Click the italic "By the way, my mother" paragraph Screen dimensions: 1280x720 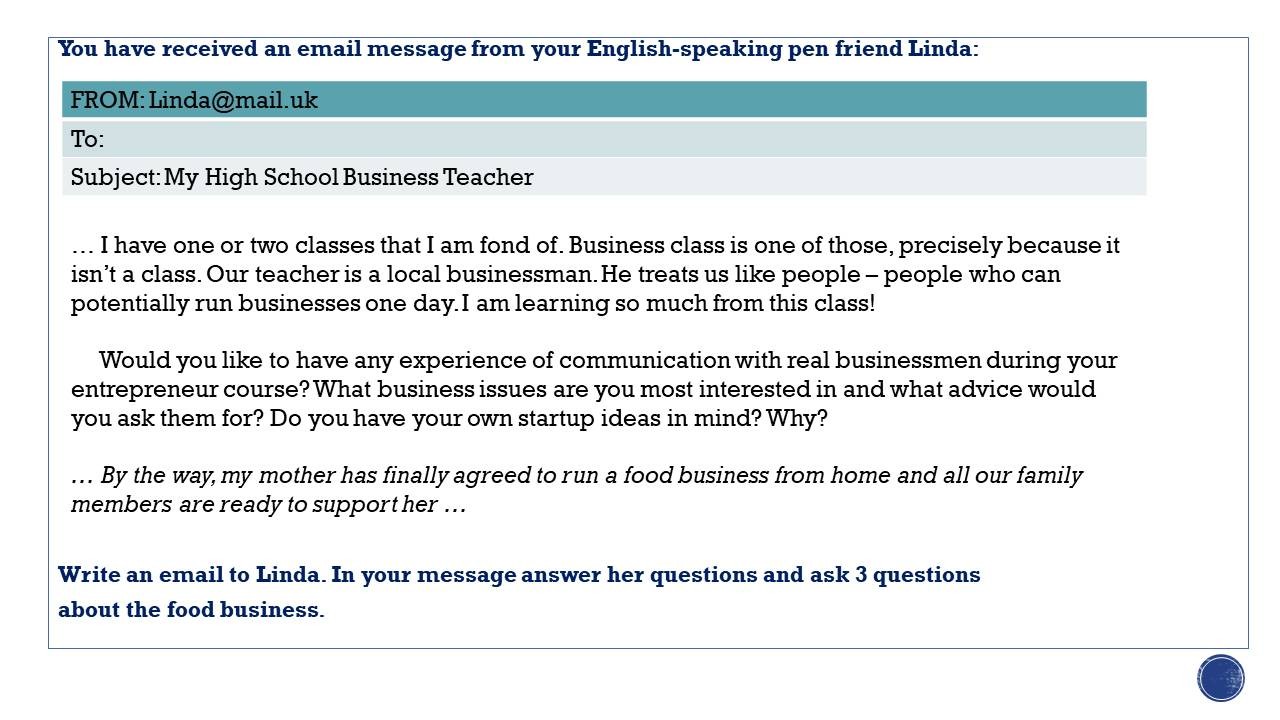[x=576, y=489]
